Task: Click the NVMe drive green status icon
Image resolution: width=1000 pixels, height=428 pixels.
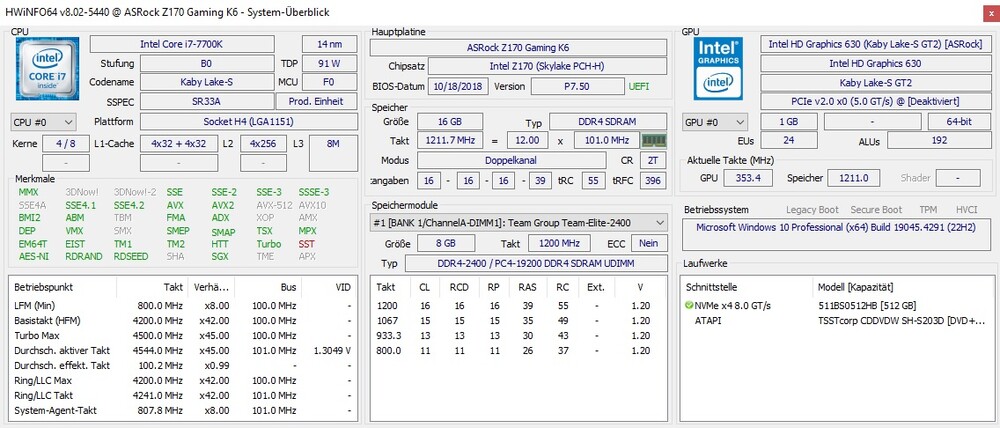Action: click(689, 306)
